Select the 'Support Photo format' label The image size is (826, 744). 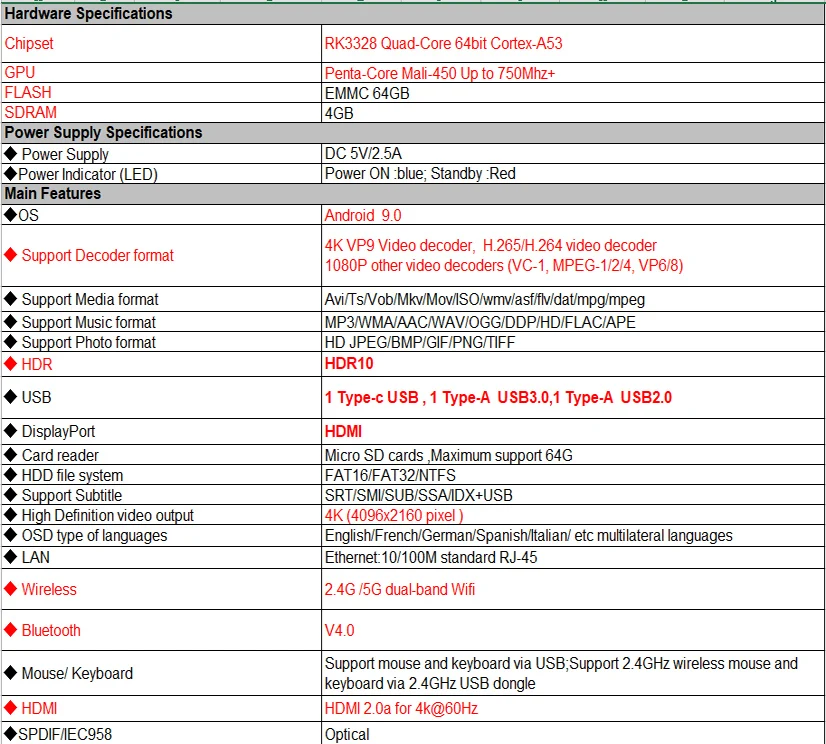(161, 342)
